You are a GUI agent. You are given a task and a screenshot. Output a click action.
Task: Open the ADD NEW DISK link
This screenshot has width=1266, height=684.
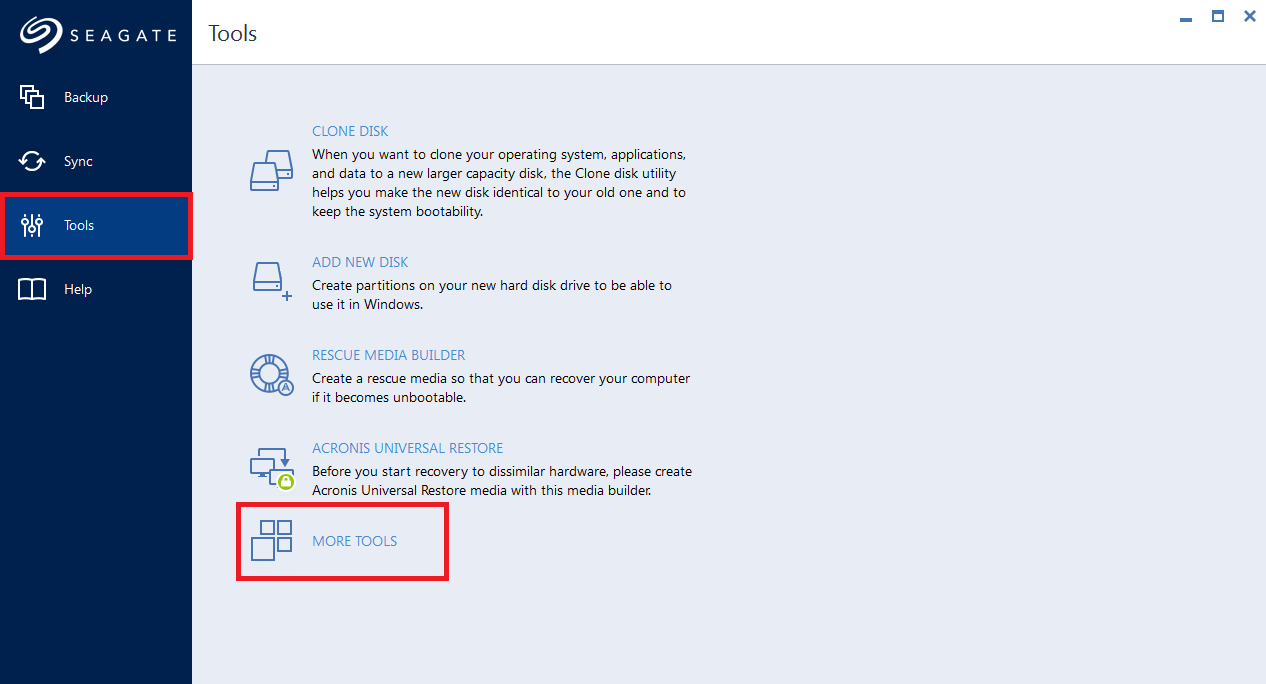point(360,262)
